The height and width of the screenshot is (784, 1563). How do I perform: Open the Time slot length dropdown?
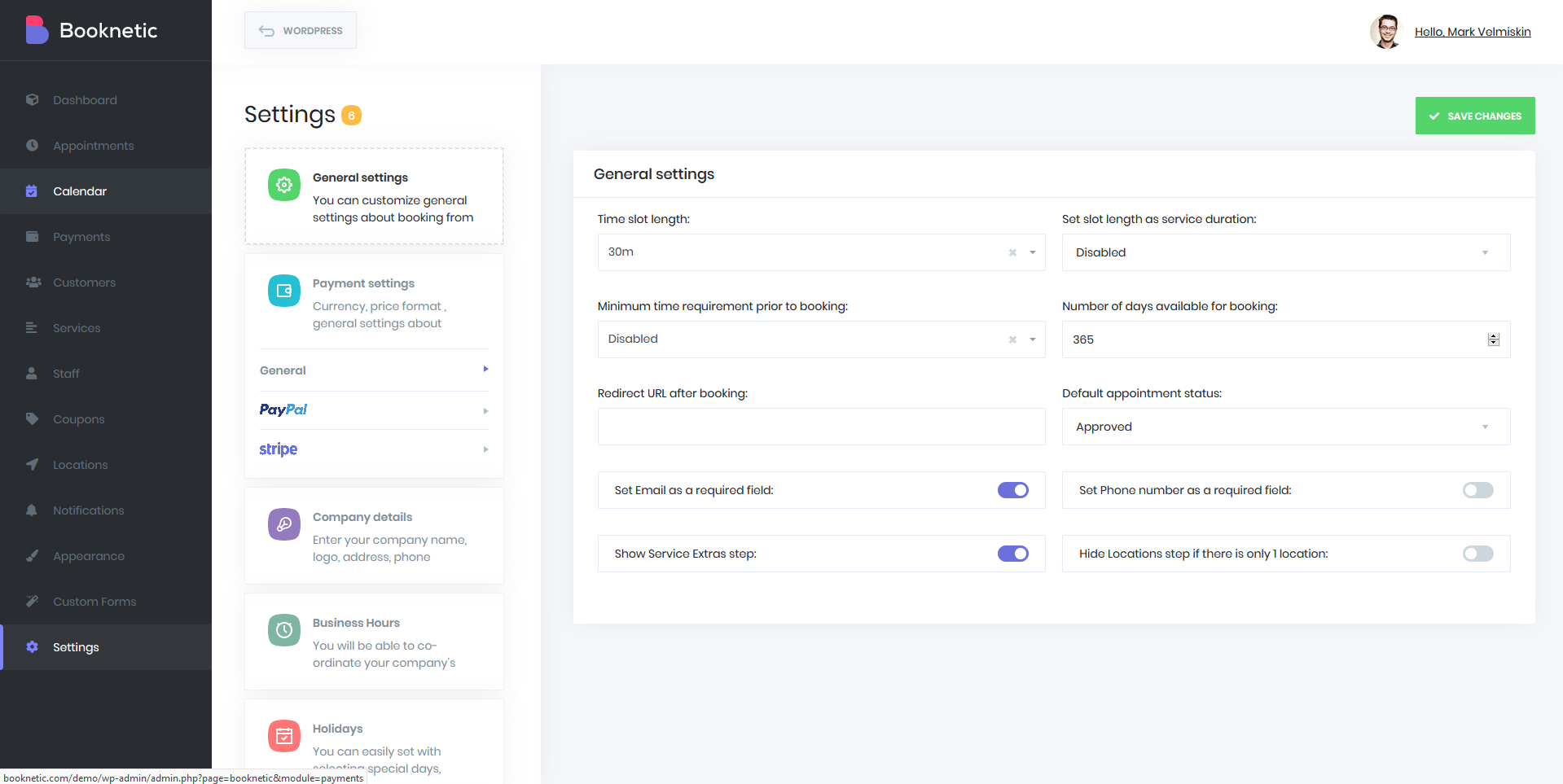(821, 252)
